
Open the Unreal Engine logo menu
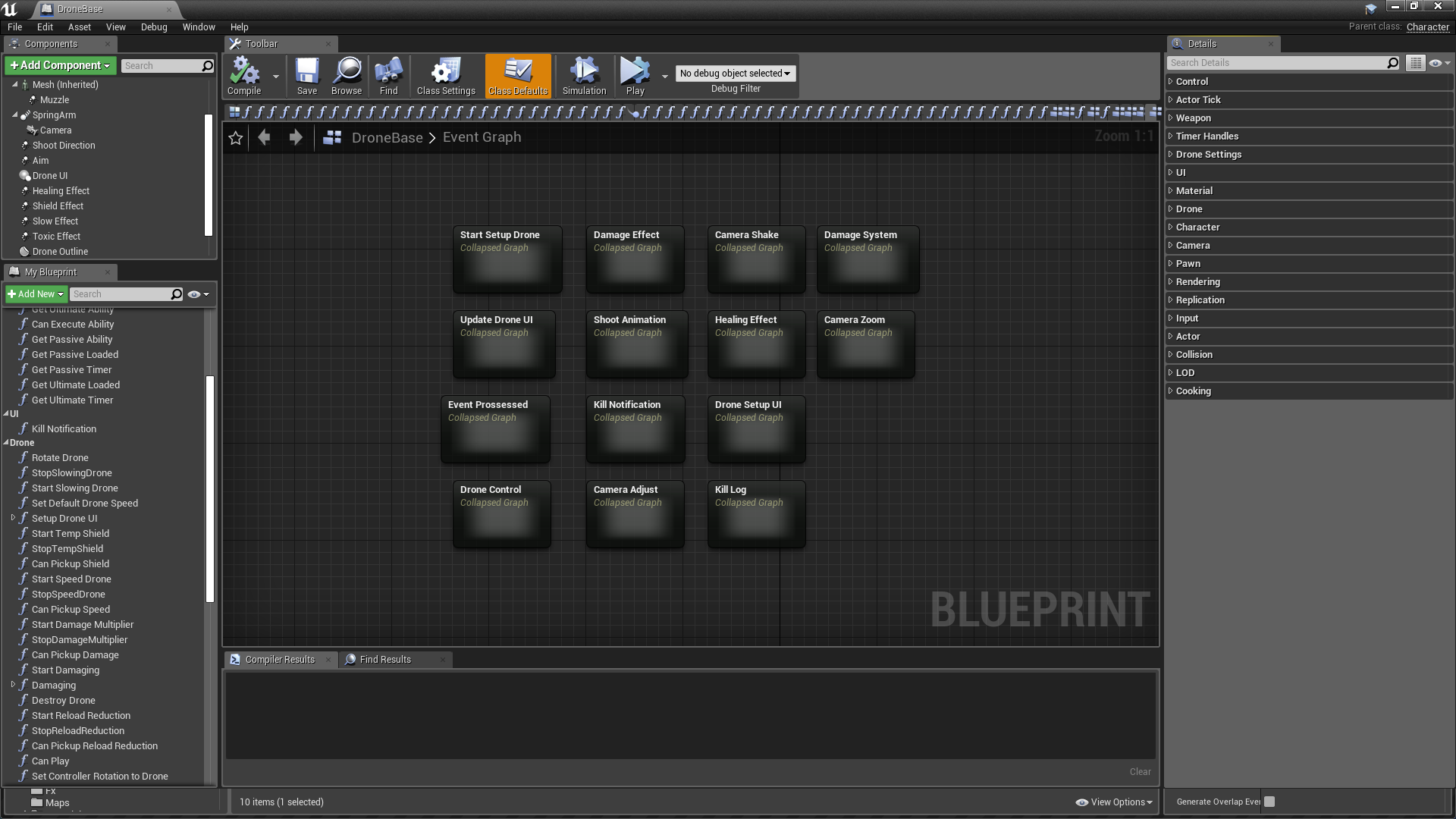[11, 9]
